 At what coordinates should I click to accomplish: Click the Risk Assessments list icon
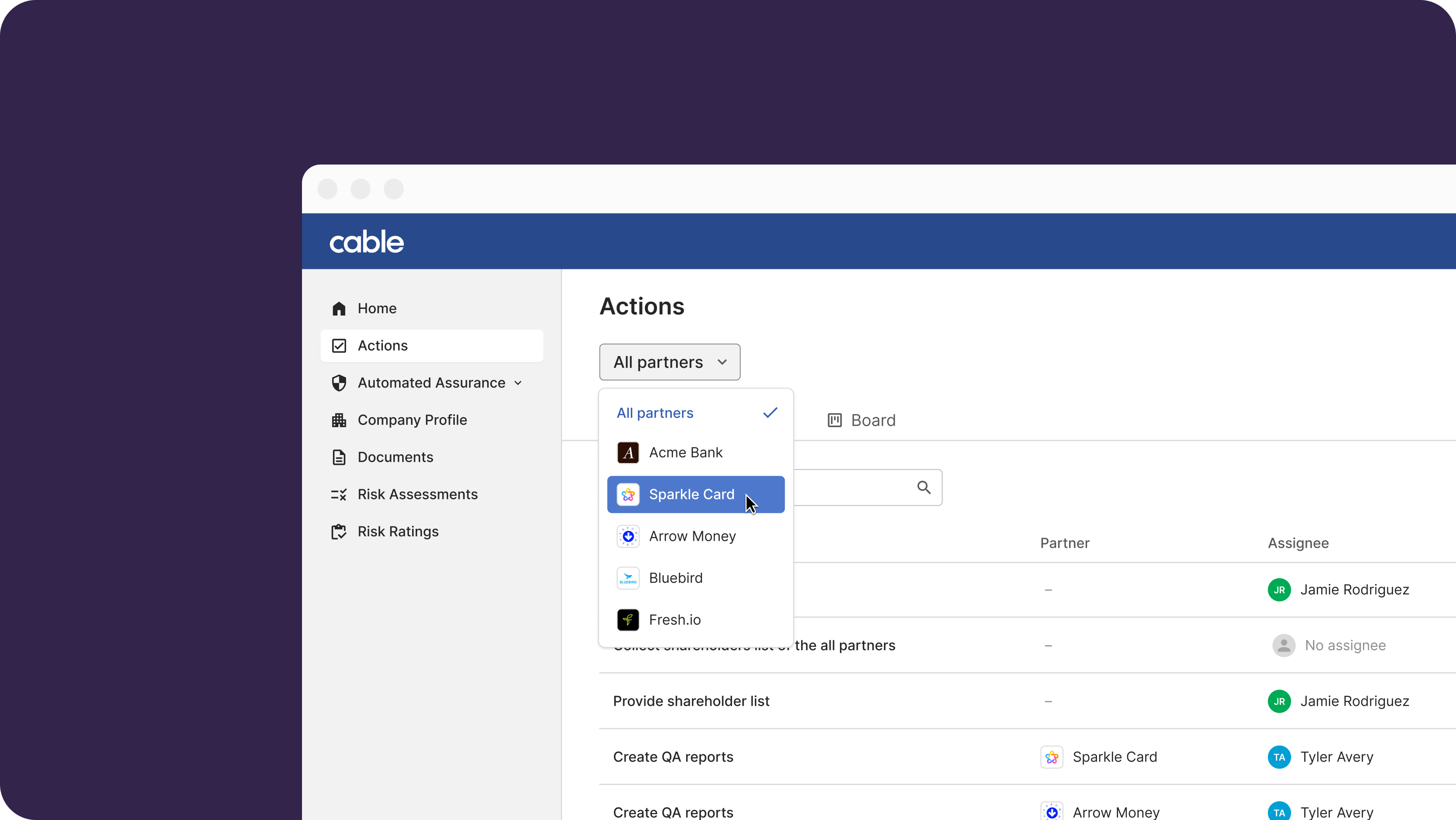pyautogui.click(x=338, y=495)
